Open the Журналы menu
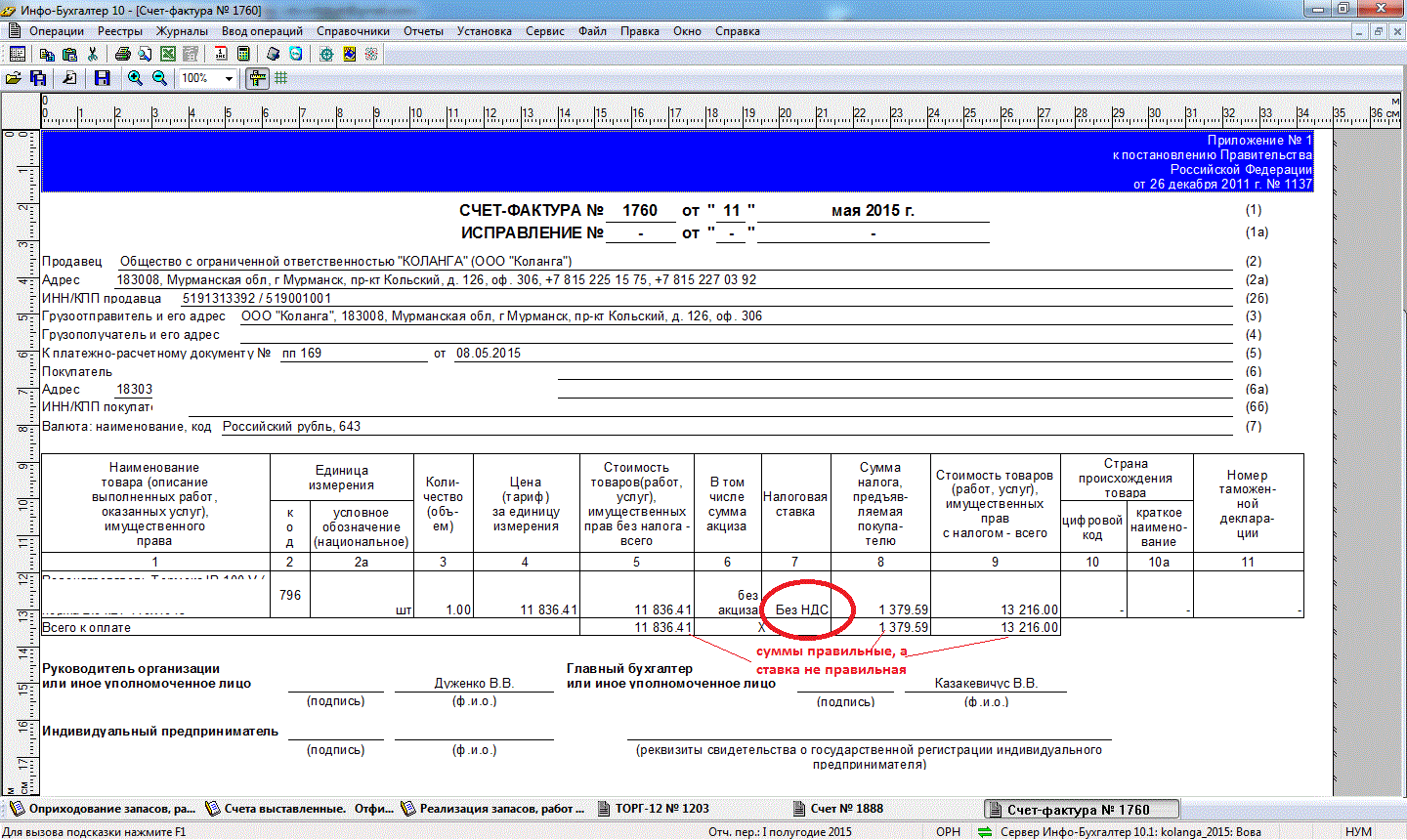Image resolution: width=1407 pixels, height=840 pixels. [182, 31]
